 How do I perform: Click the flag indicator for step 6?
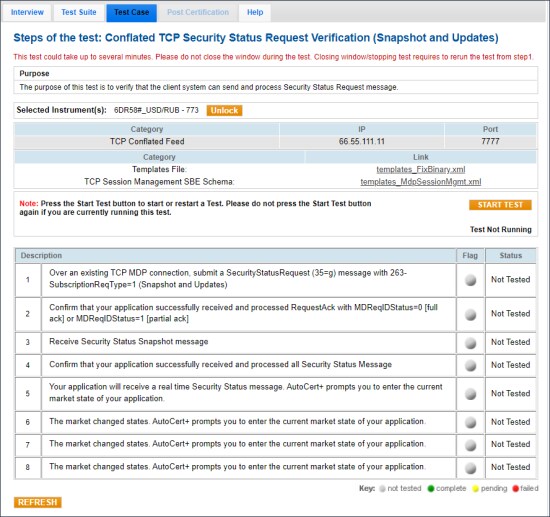coord(470,422)
